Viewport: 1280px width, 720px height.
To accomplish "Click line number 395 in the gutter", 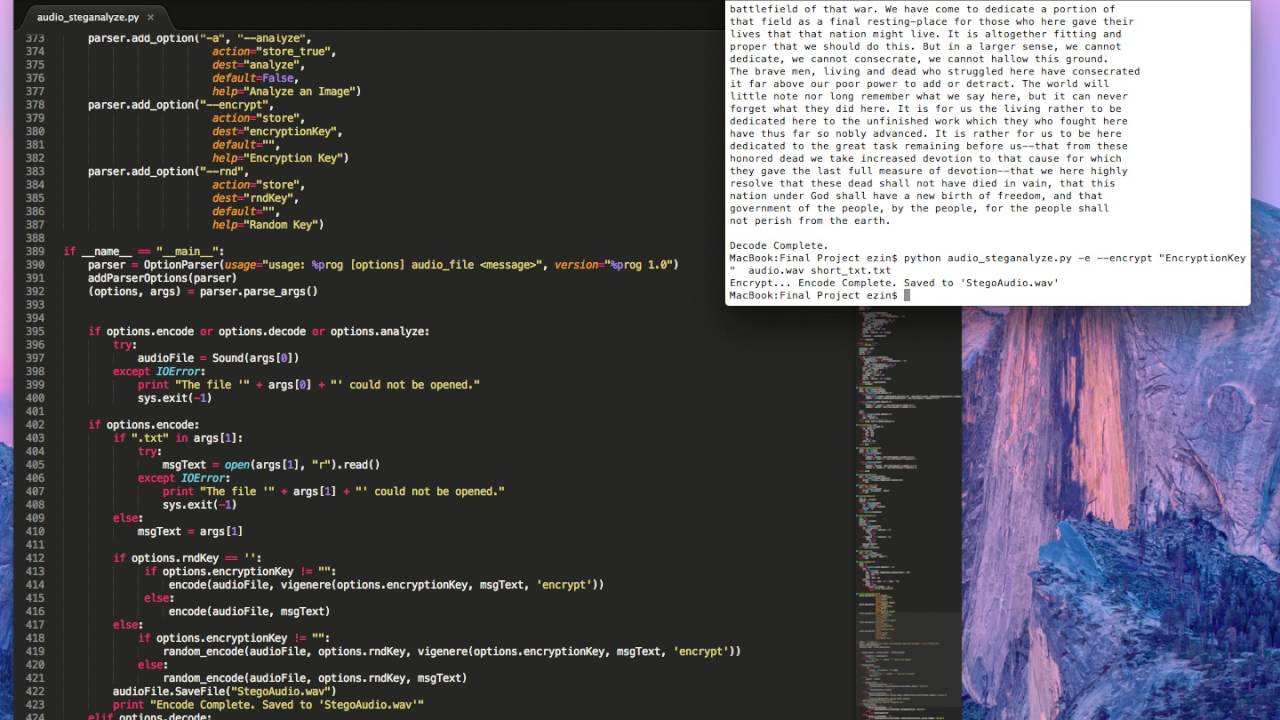I will coord(34,331).
